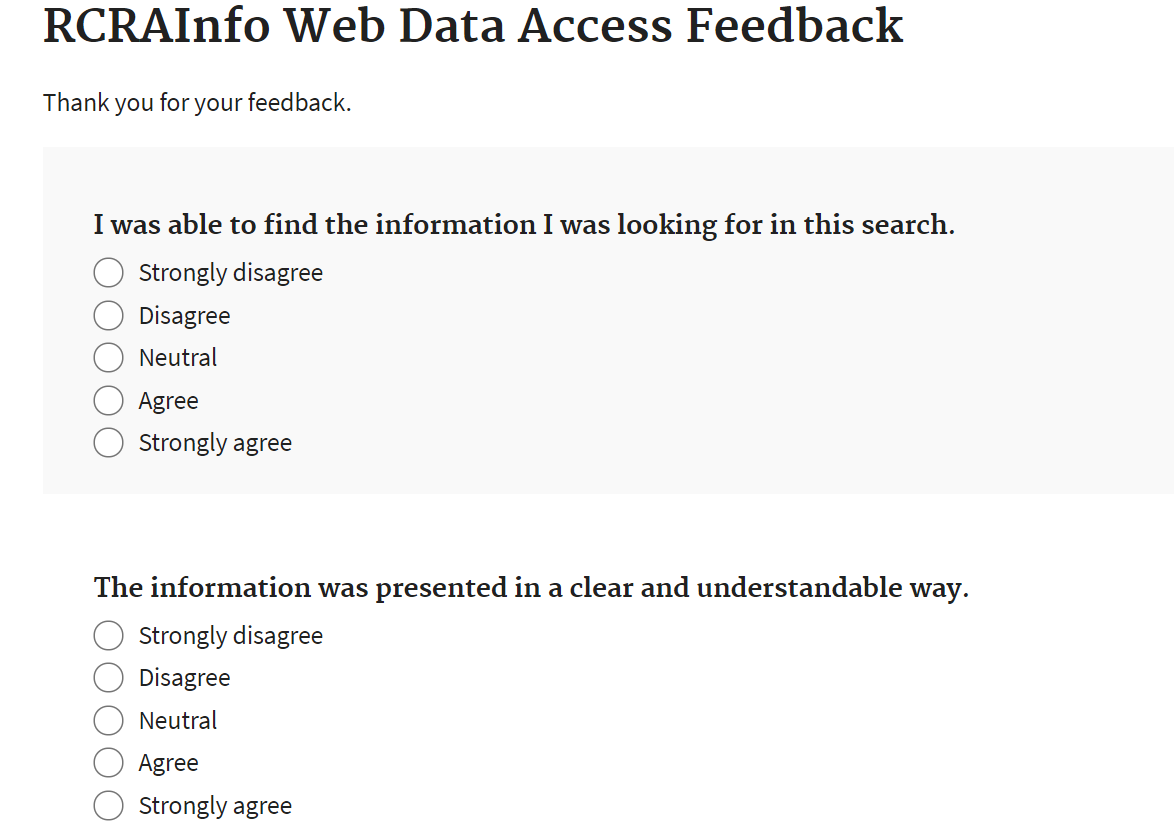Viewport: 1174px width, 835px height.
Task: Click the 'I was able to find the information' question text
Action: [524, 225]
